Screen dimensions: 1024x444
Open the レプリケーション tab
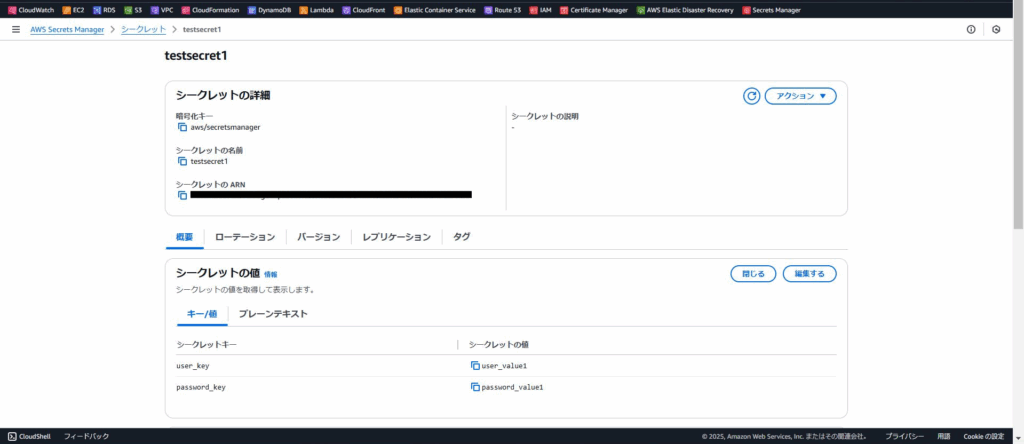click(x=396, y=237)
